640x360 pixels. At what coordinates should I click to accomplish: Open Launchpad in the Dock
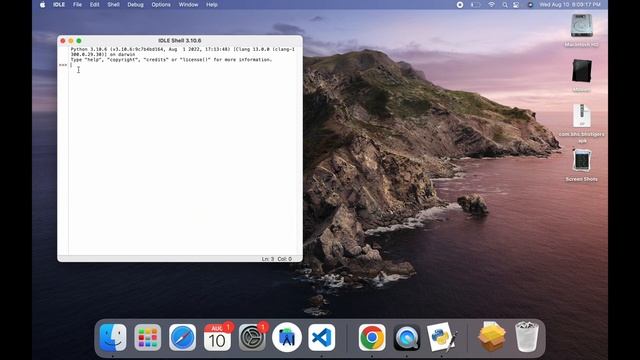click(147, 338)
